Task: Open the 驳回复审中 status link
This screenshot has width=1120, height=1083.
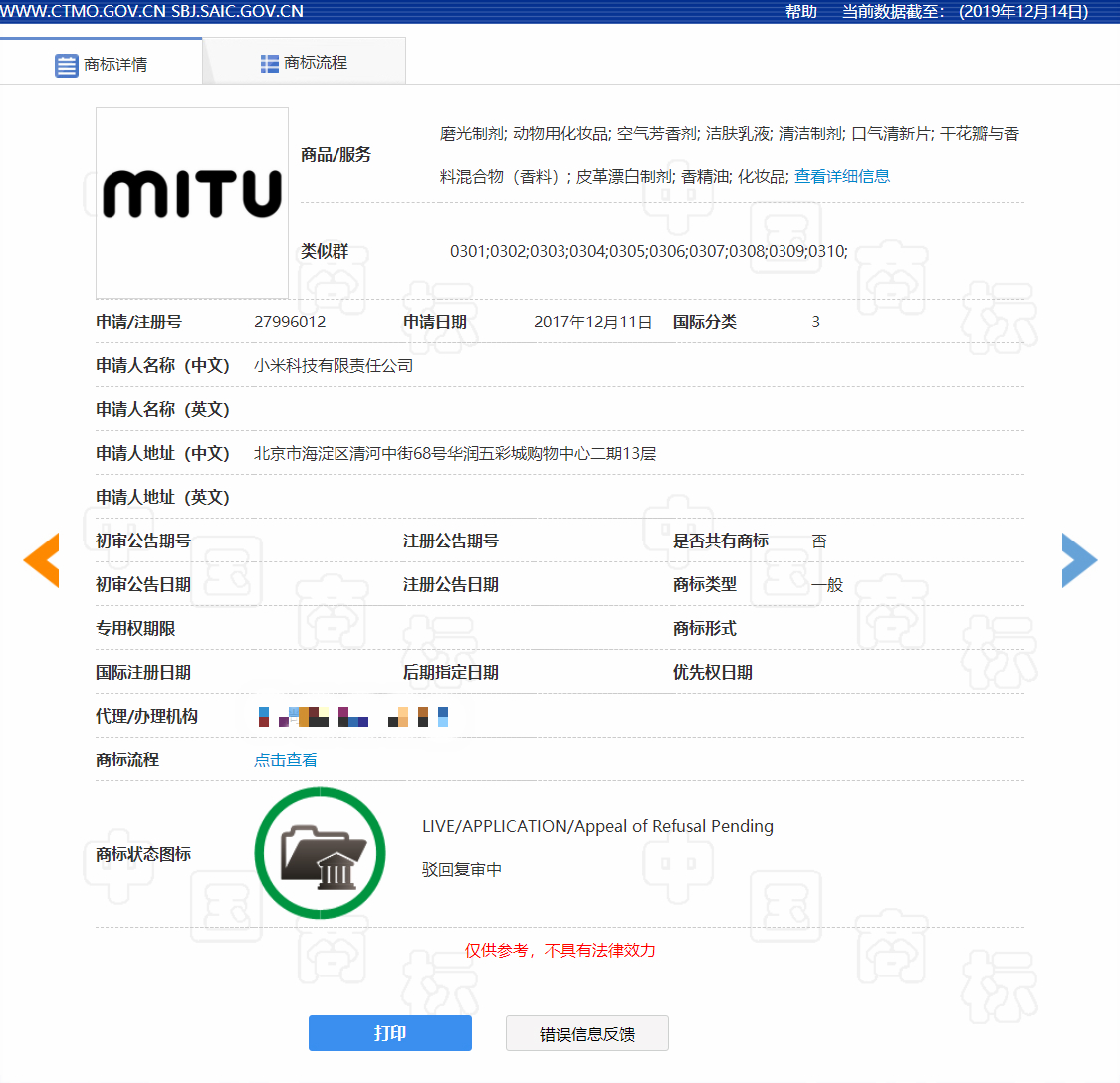Action: [461, 868]
